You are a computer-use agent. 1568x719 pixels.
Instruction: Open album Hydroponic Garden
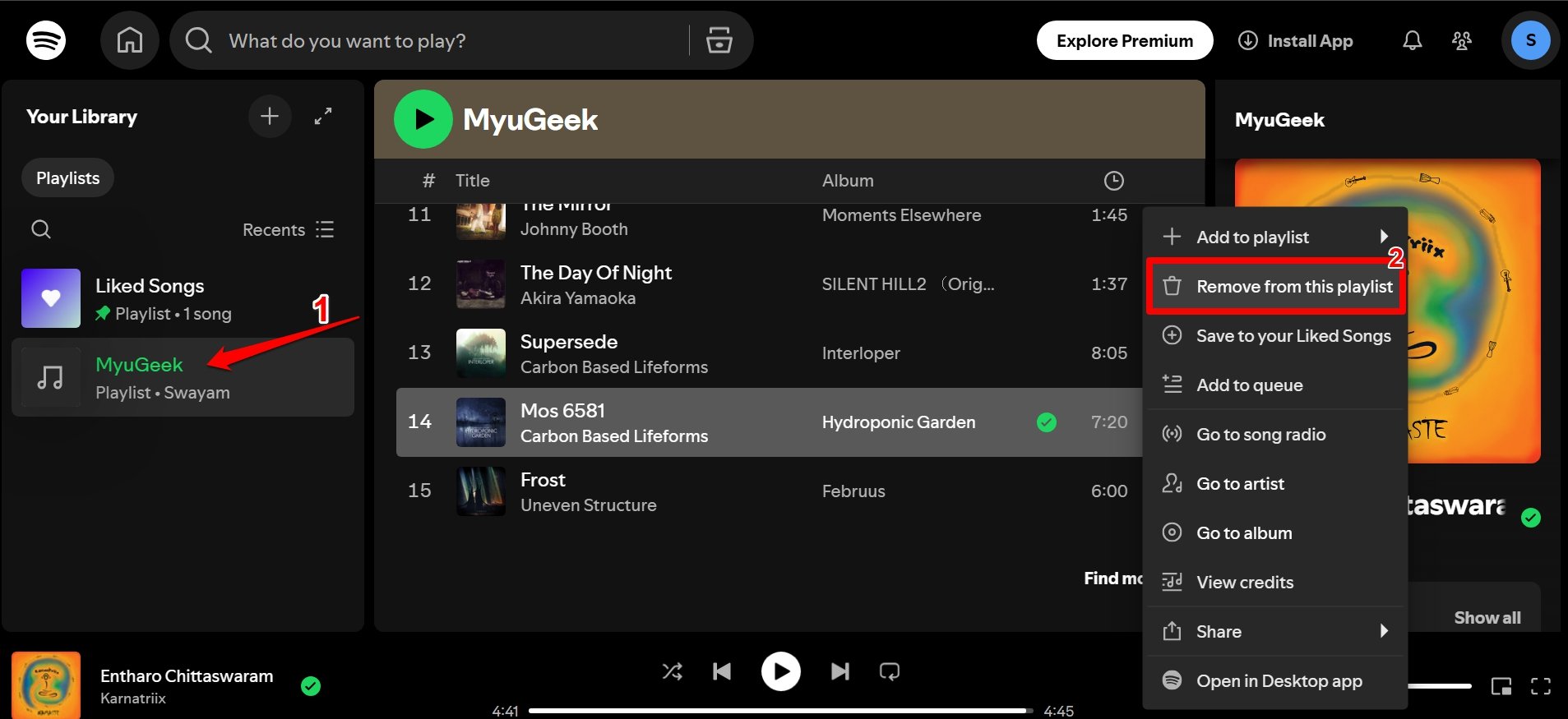(898, 422)
